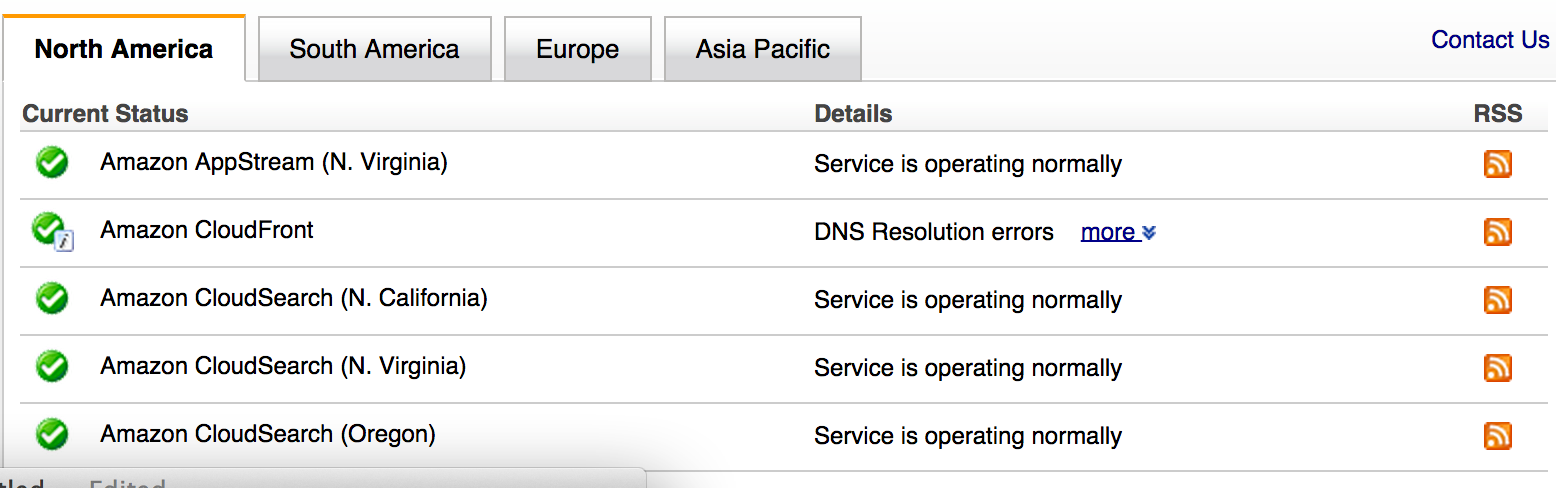Click 'Amazon AppStream (N. Virginia)' service name

pyautogui.click(x=274, y=162)
